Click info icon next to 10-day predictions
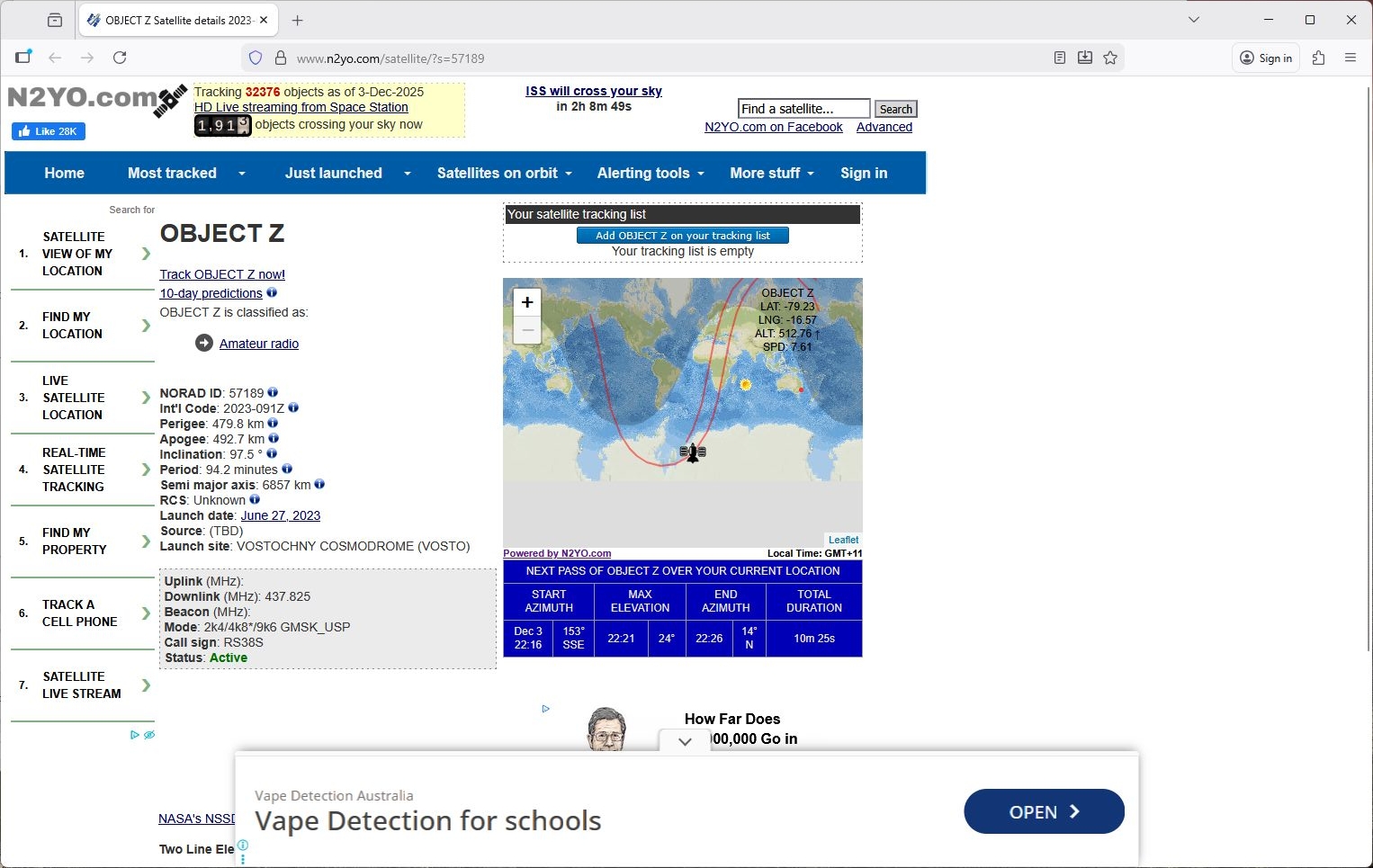Image resolution: width=1373 pixels, height=868 pixels. tap(272, 292)
